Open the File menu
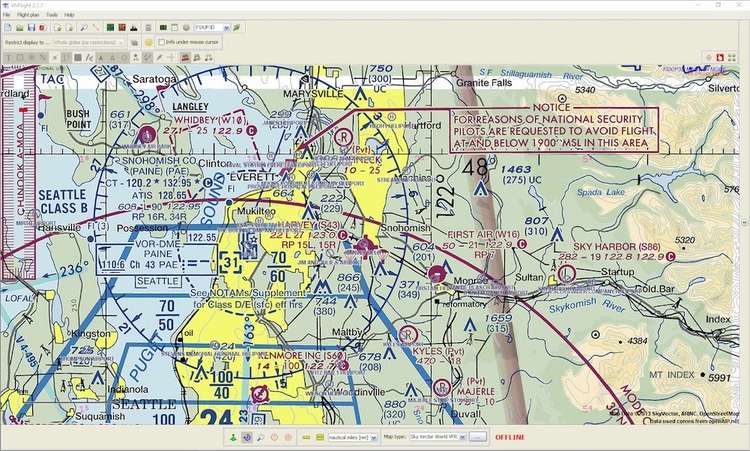The image size is (750, 451). (6, 15)
